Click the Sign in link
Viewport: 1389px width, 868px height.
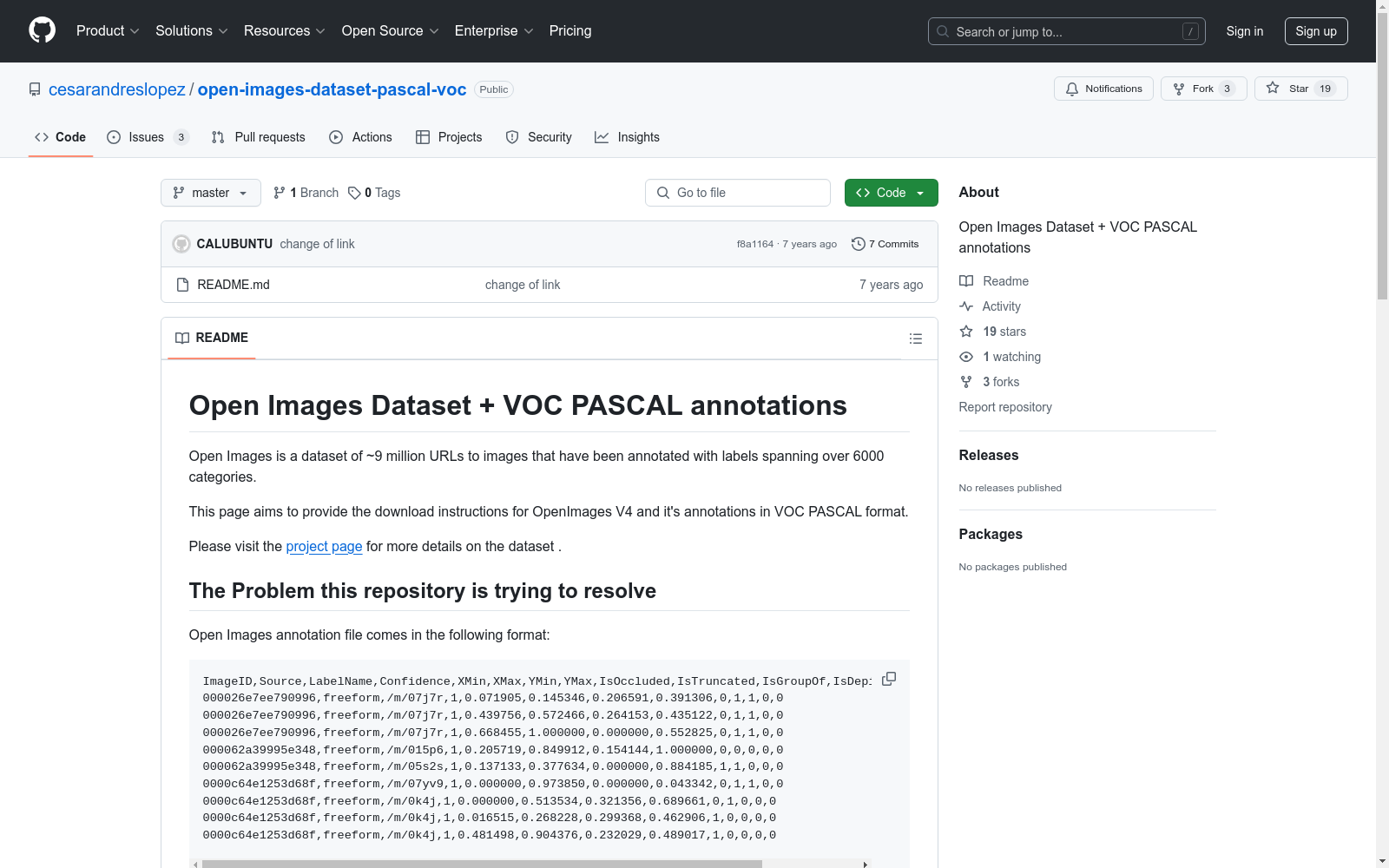tap(1245, 31)
